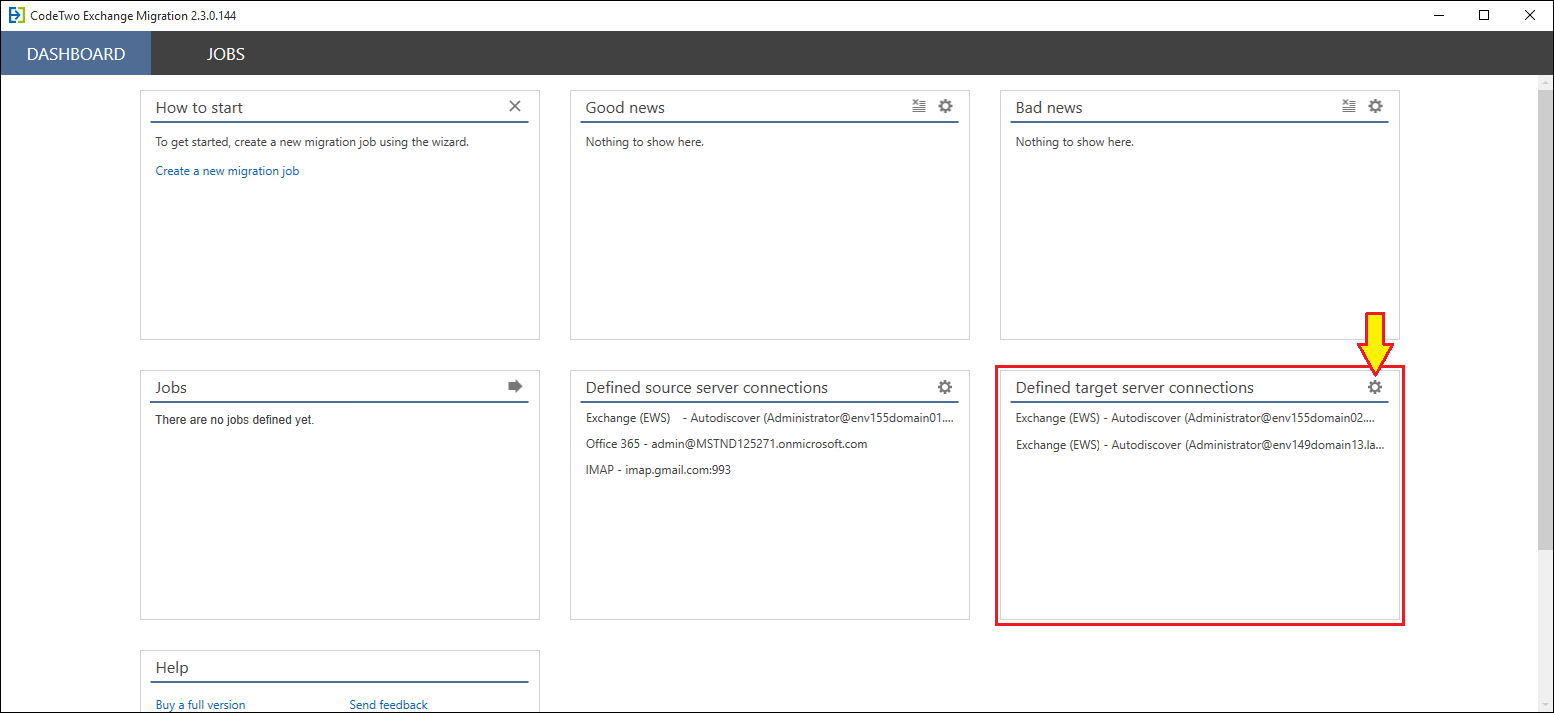Viewport: 1554px width, 713px height.
Task: Click the scrollbar up arrow
Action: point(1545,84)
